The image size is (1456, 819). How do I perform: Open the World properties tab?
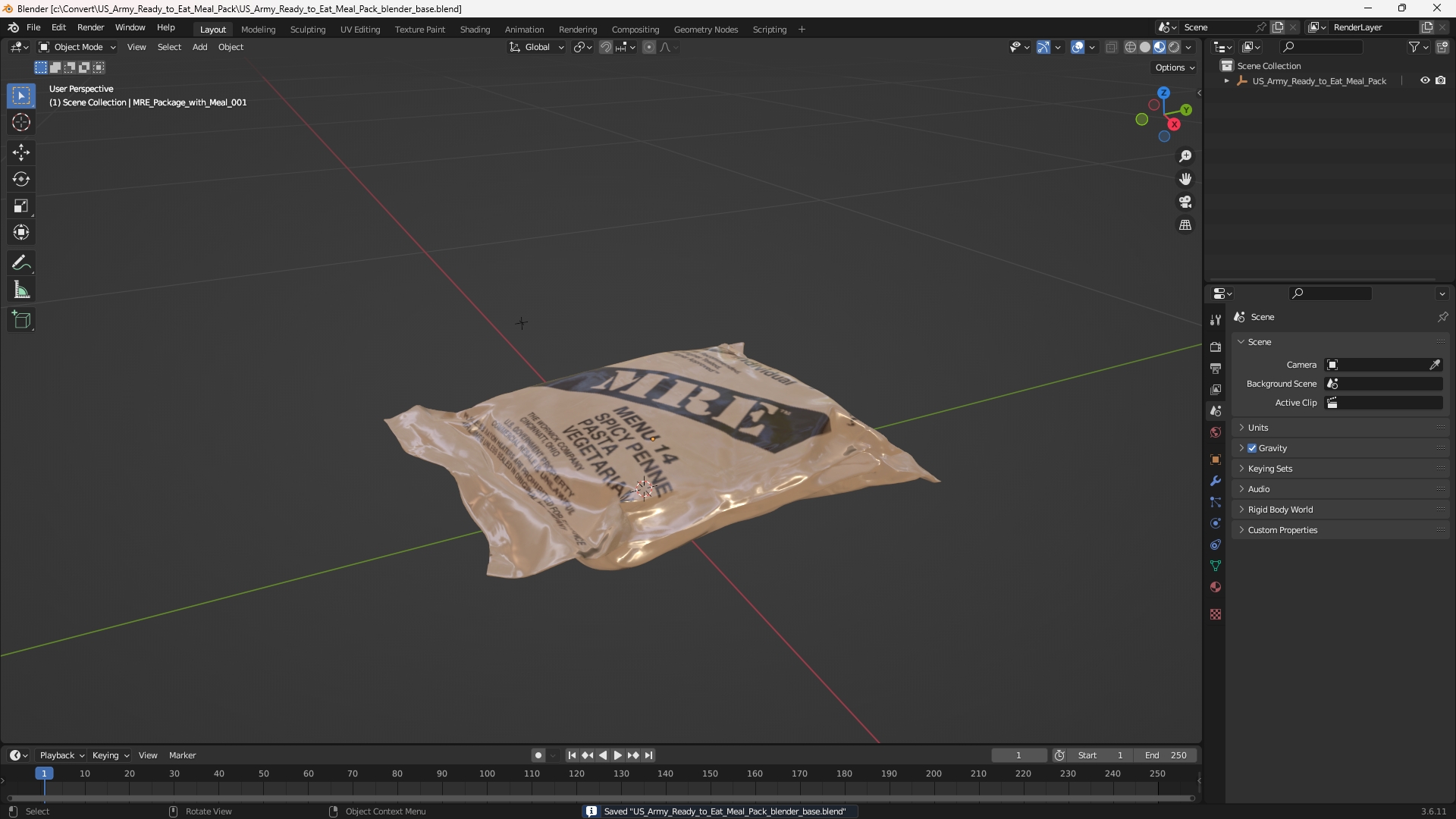coord(1216,432)
